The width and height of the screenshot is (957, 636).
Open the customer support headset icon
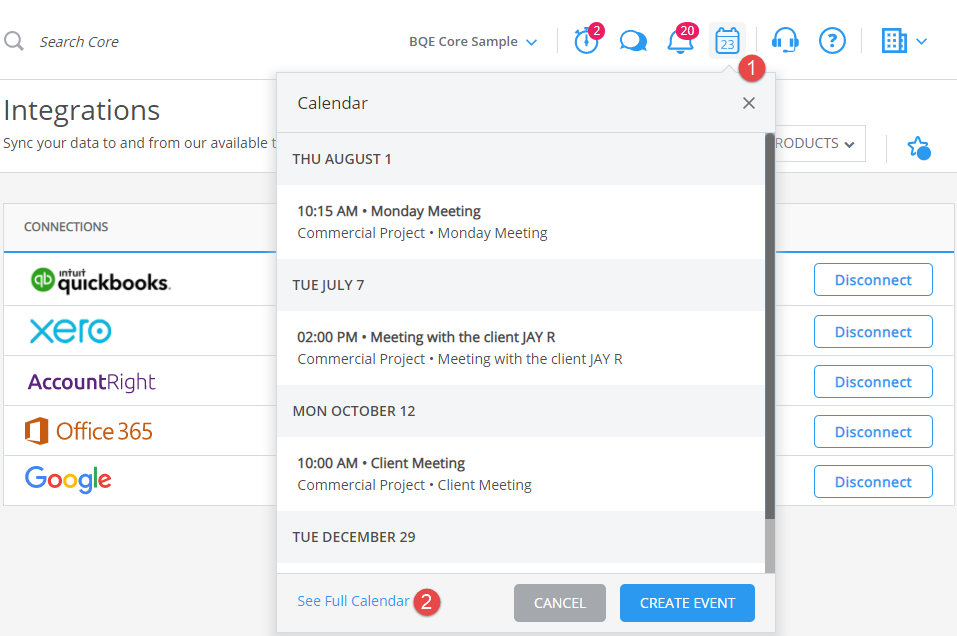(785, 40)
